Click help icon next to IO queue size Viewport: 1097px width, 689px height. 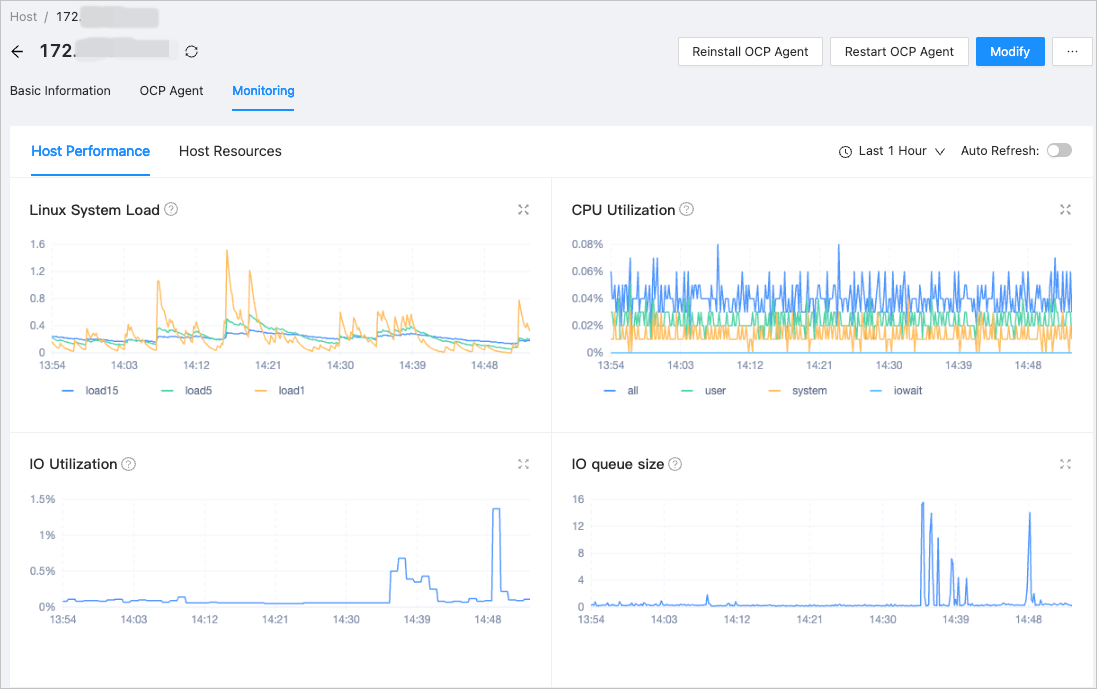coord(675,464)
